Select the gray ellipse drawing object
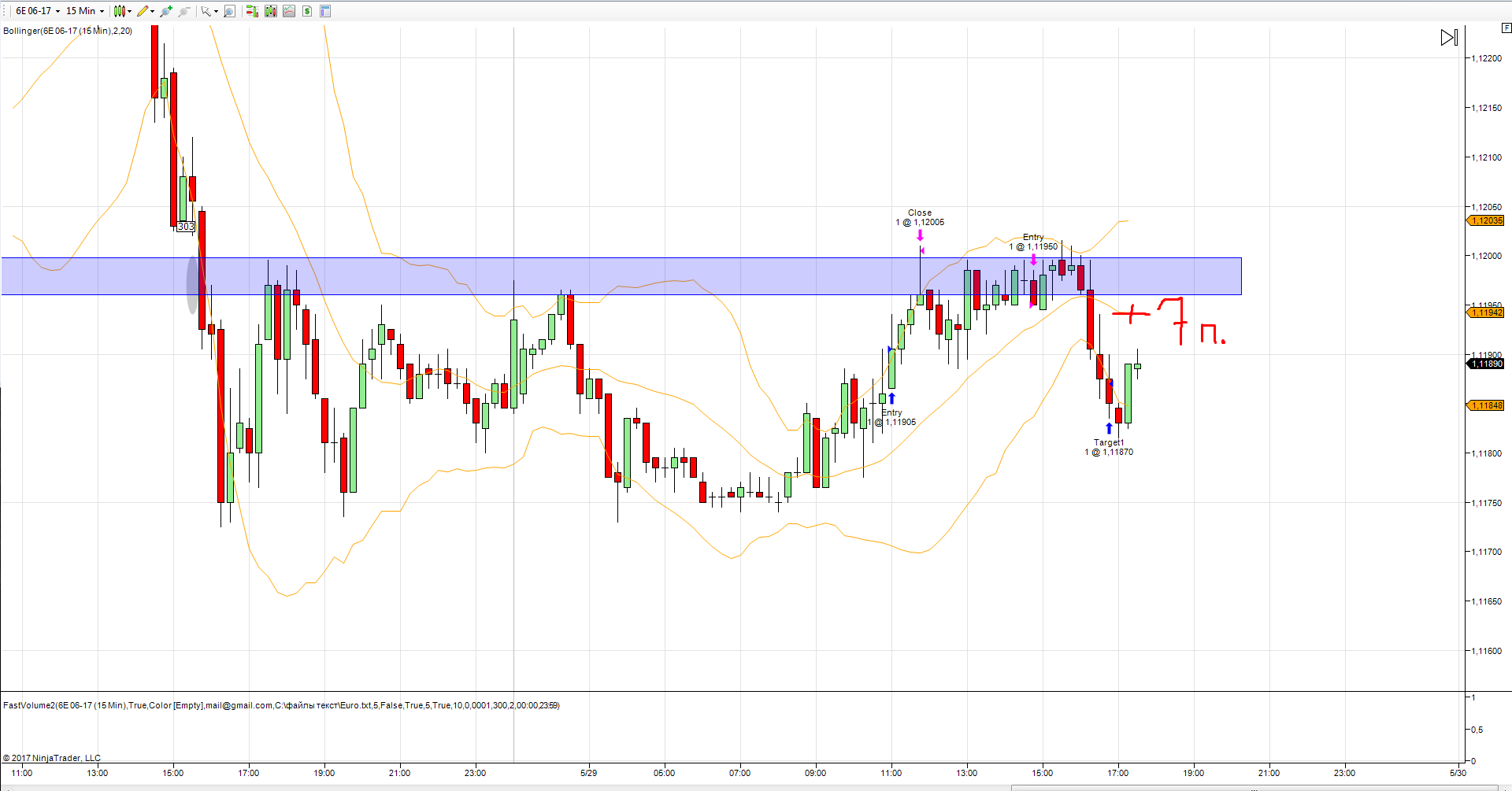Viewport: 1512px width, 791px height. 192,285
